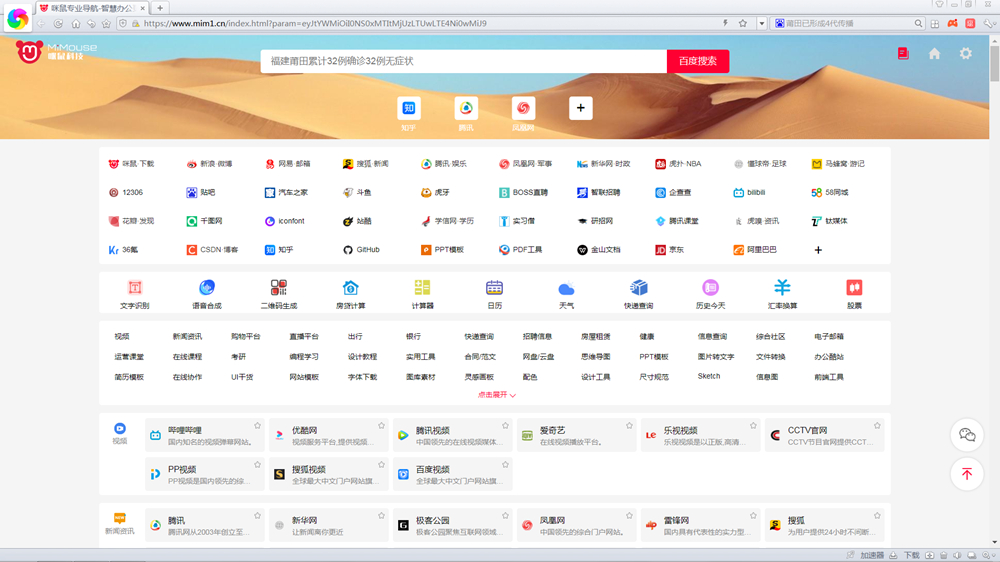
Task: Open the 12306 link
Action: (x=126, y=193)
